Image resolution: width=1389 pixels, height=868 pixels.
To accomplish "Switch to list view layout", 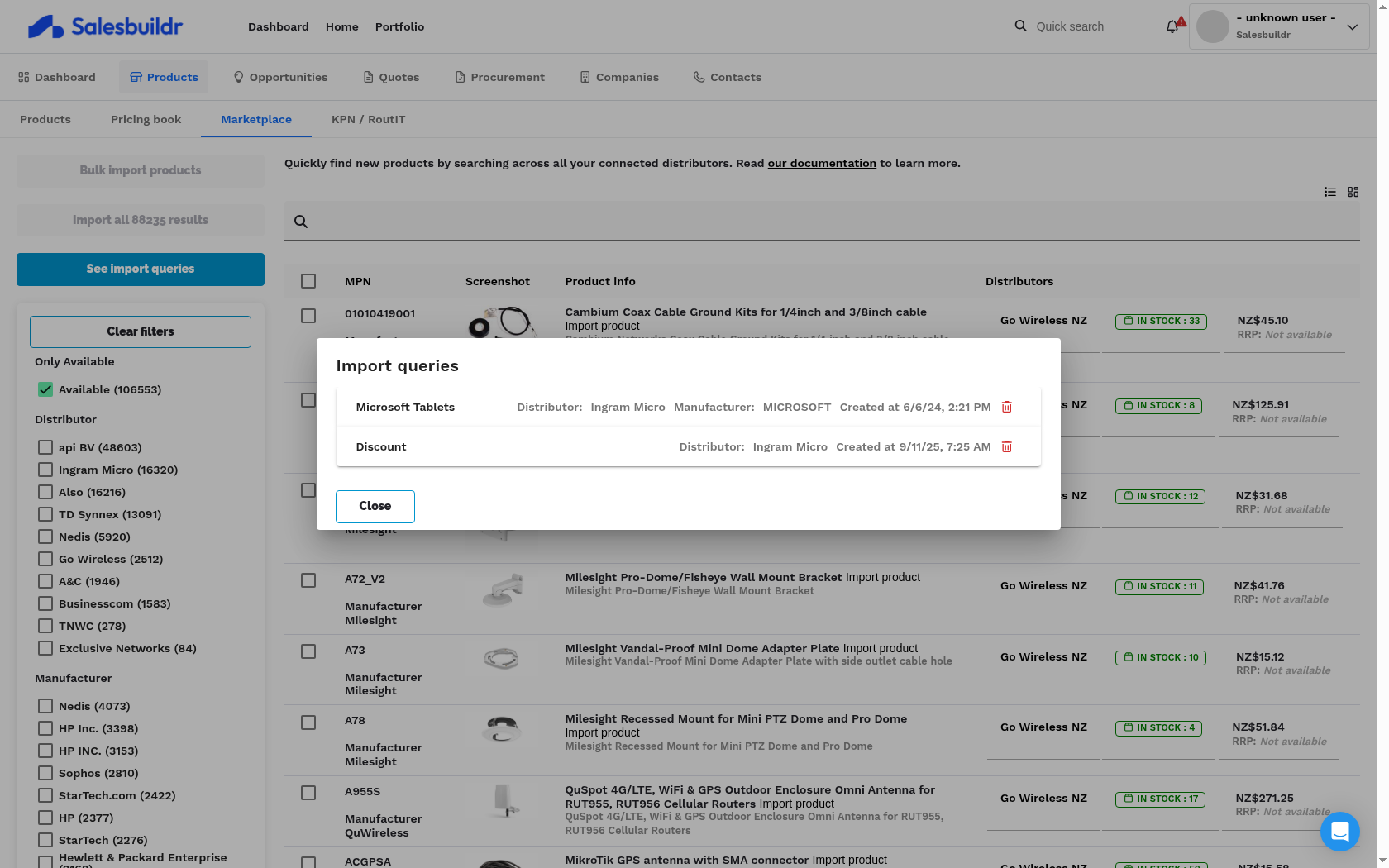I will 1329,192.
